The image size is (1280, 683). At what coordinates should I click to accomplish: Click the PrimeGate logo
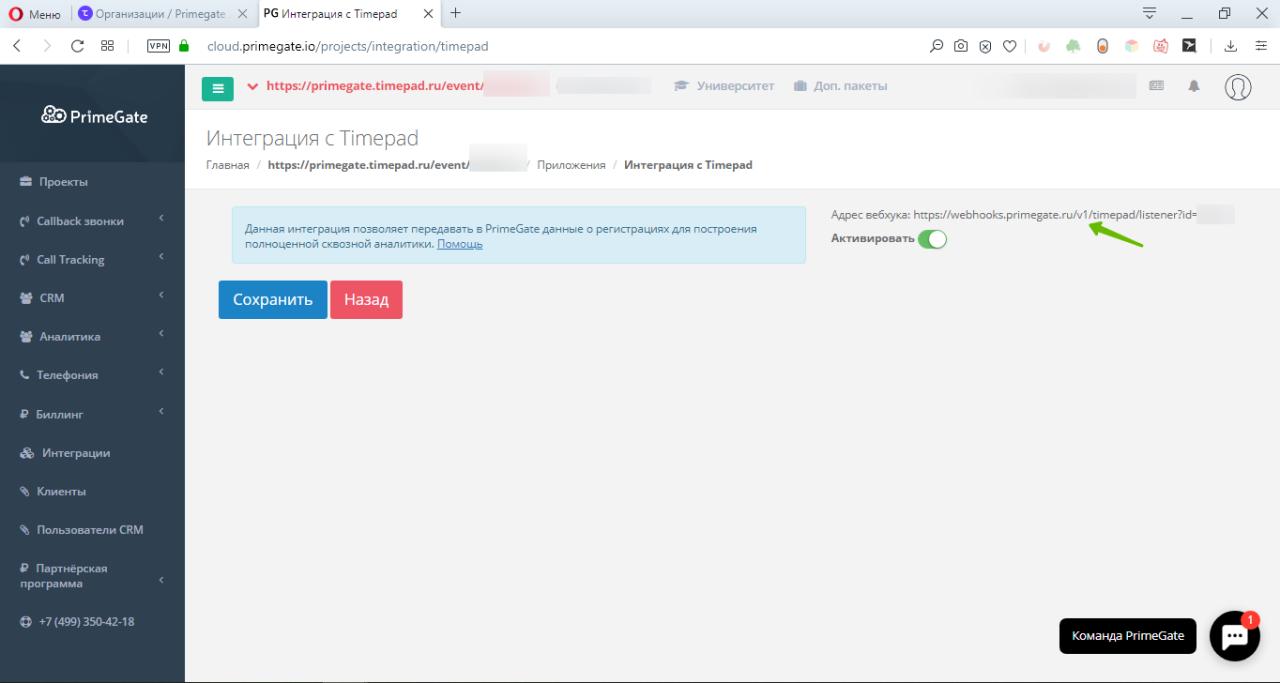[94, 115]
